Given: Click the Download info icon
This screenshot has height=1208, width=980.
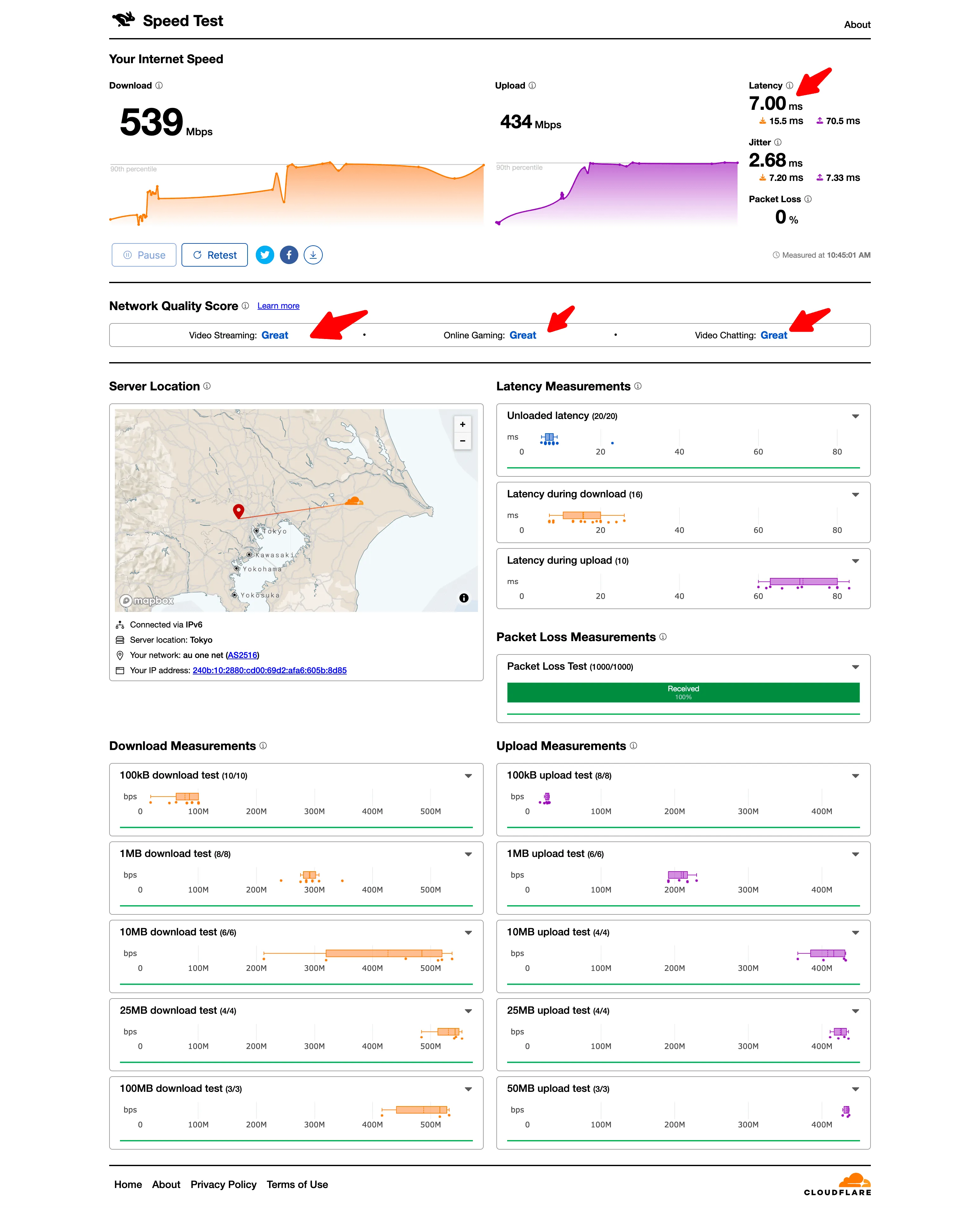Looking at the screenshot, I should click(x=159, y=86).
